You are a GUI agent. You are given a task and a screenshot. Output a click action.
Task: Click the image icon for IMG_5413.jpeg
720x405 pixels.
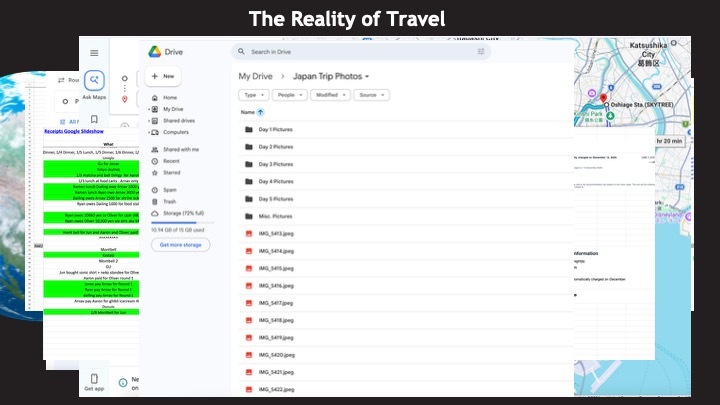249,234
